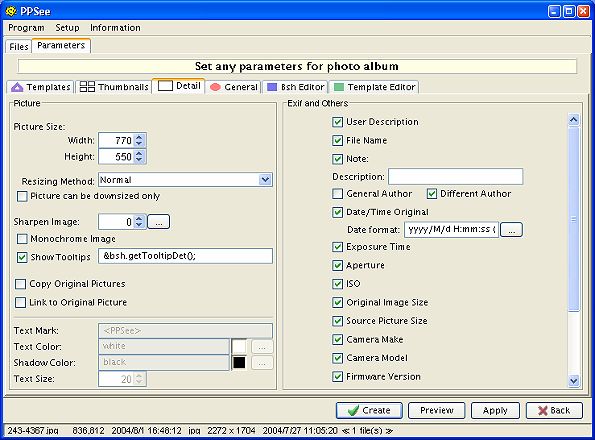Click the PPSee application icon in title bar
This screenshot has width=595, height=440.
click(11, 11)
